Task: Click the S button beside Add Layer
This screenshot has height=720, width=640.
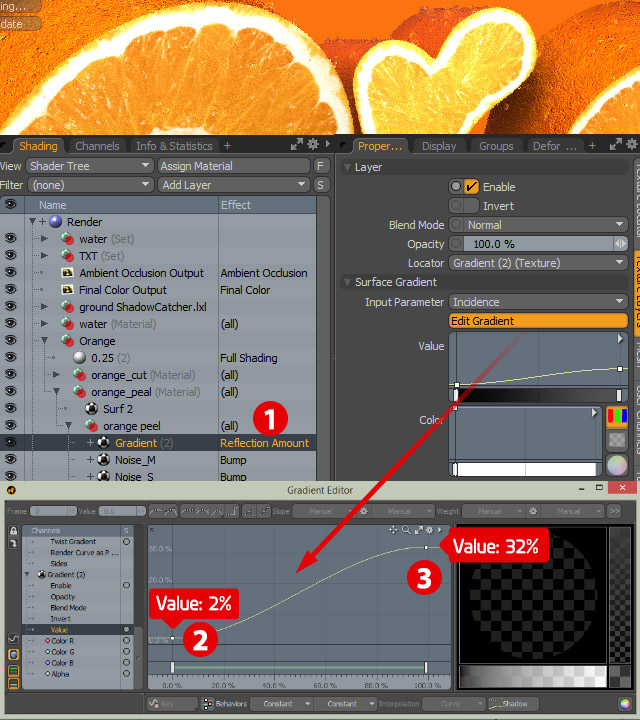Action: click(x=320, y=185)
